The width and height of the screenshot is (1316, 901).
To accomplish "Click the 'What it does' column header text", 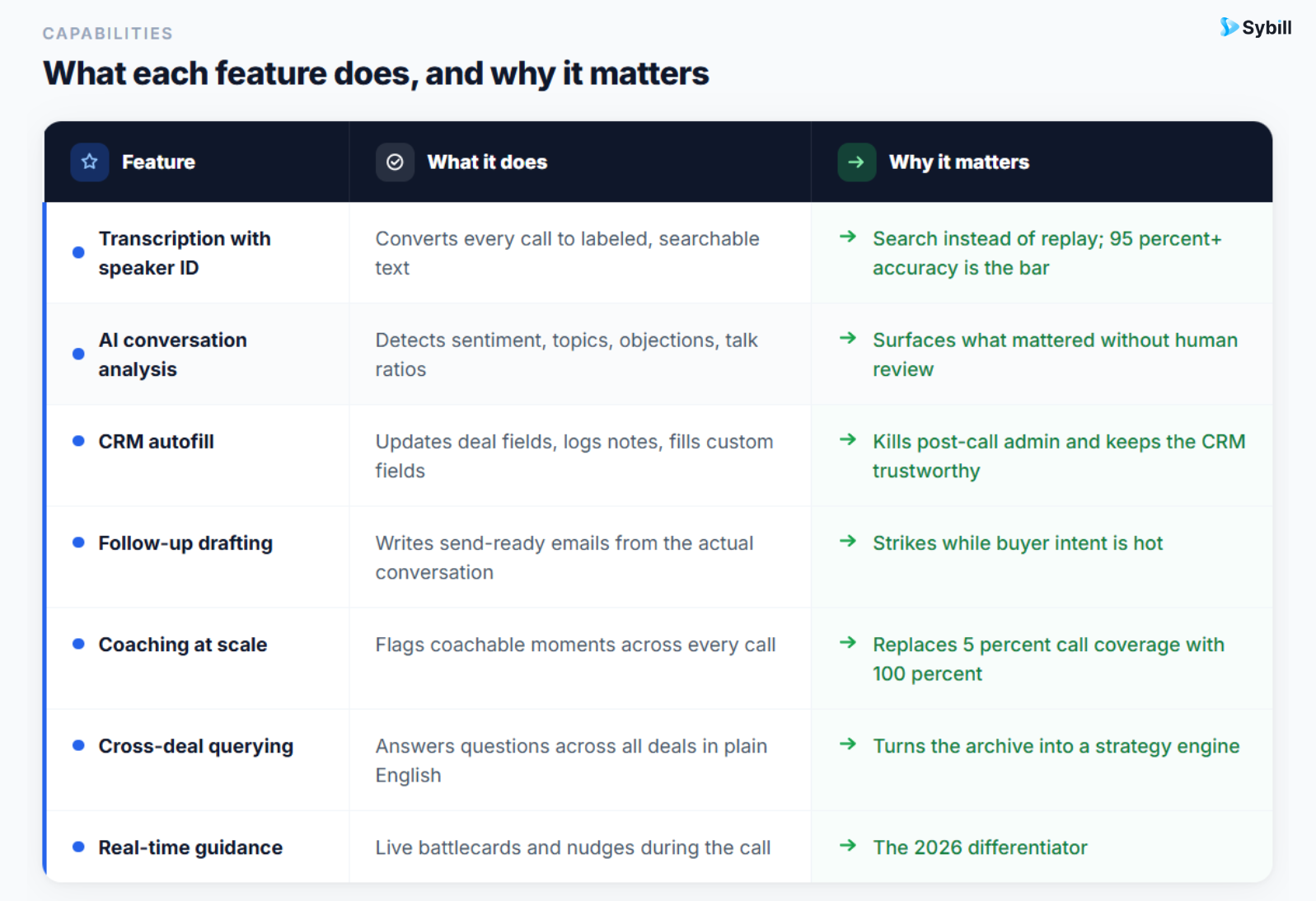I will click(x=487, y=162).
